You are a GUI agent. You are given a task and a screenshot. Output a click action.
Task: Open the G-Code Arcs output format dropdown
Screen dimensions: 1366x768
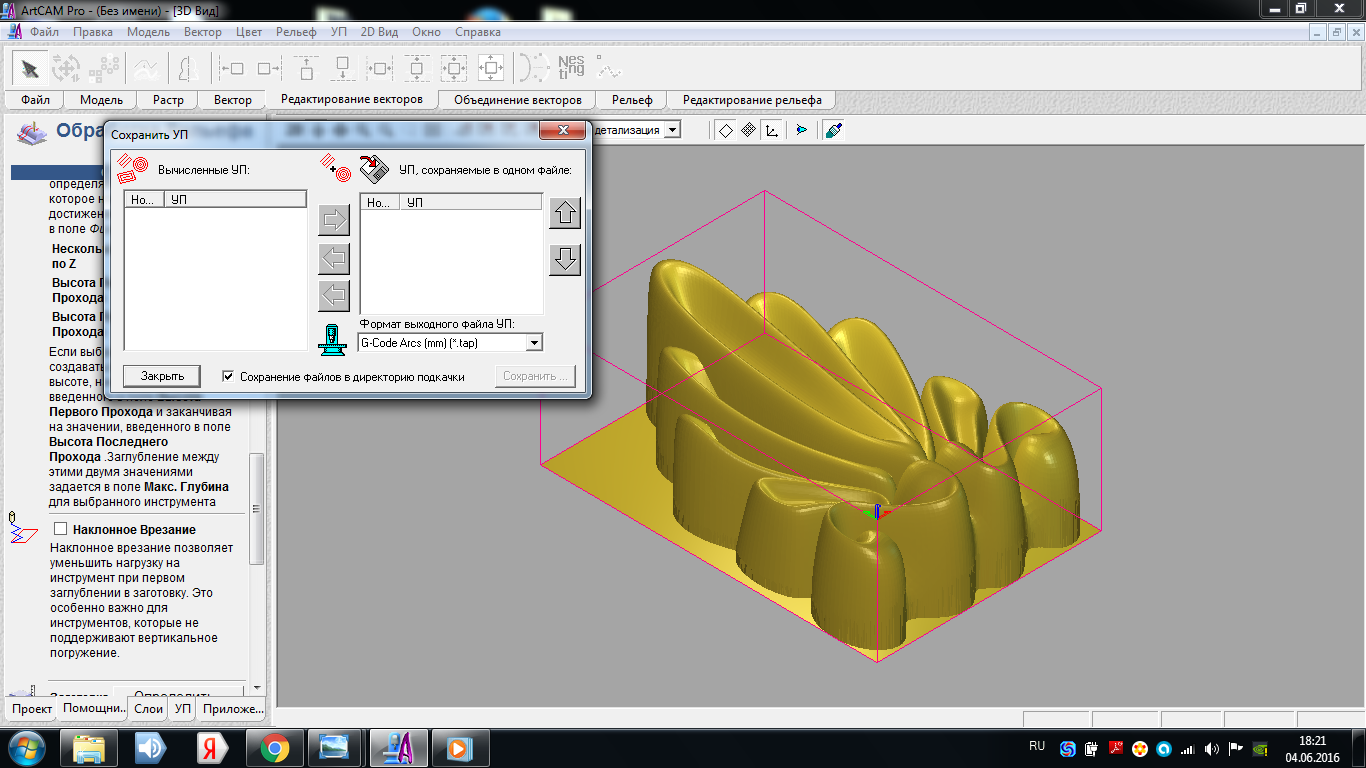(534, 343)
